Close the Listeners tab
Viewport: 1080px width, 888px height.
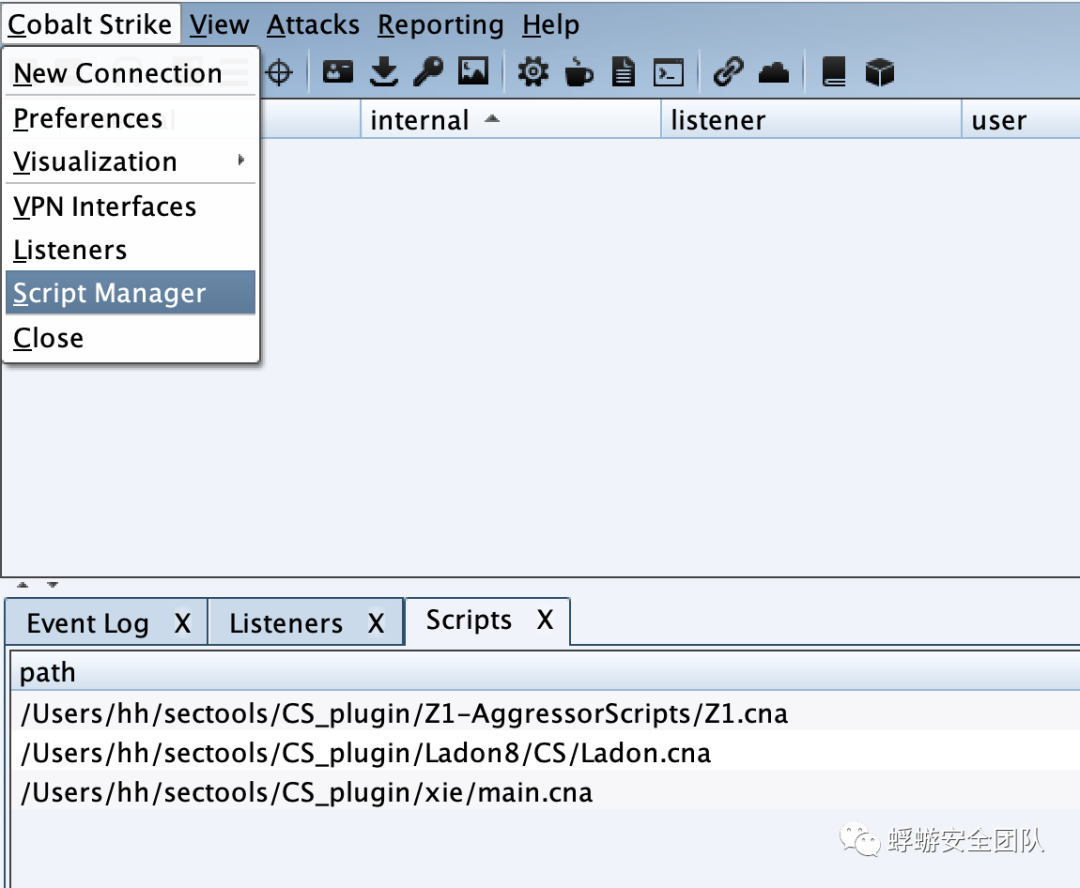tap(375, 623)
